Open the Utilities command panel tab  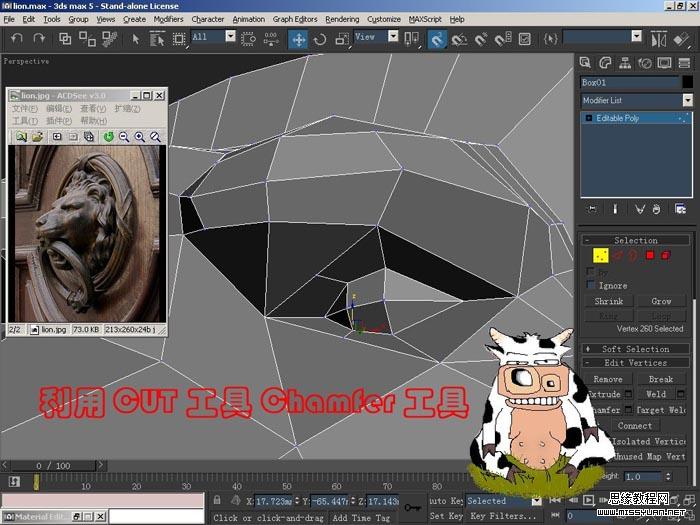click(x=684, y=62)
